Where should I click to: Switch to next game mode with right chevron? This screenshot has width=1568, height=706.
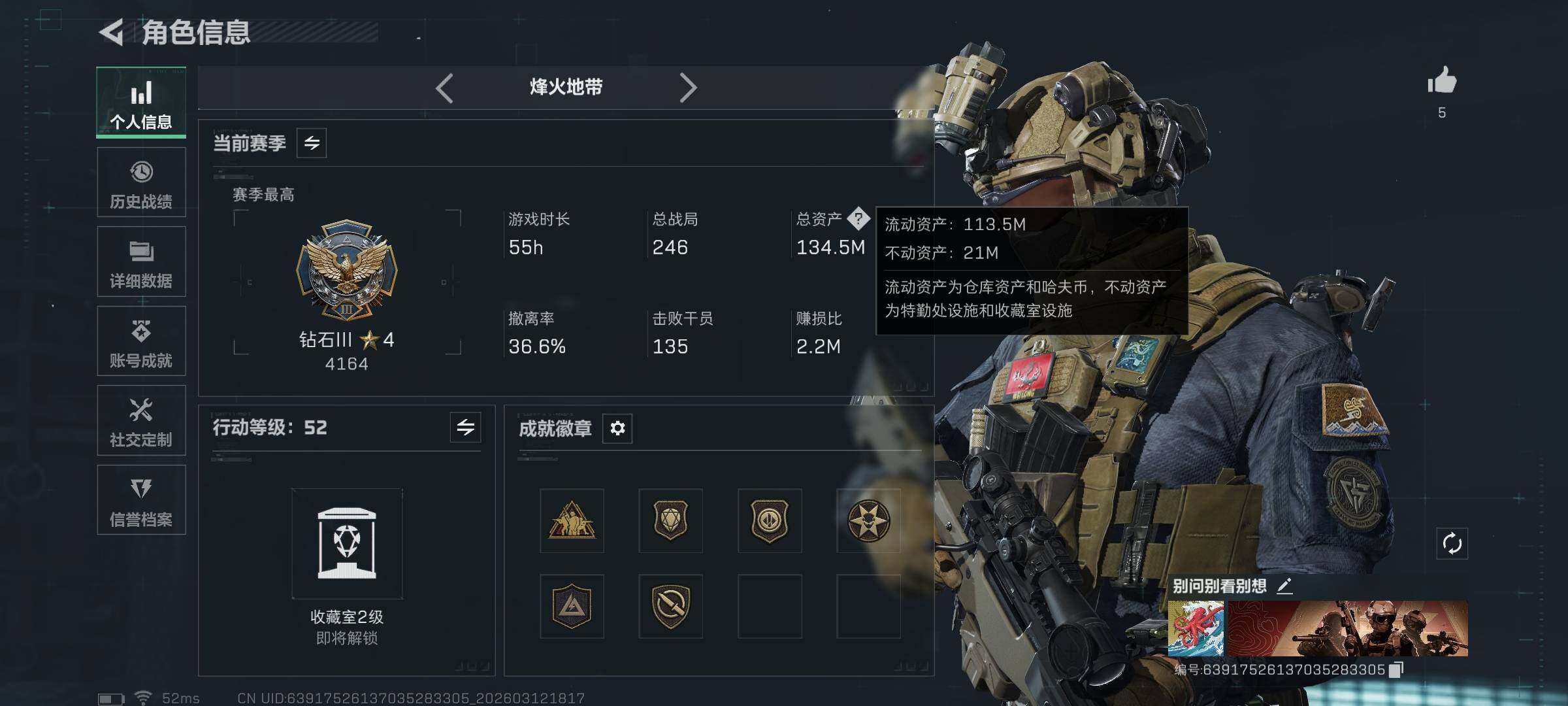pos(688,88)
